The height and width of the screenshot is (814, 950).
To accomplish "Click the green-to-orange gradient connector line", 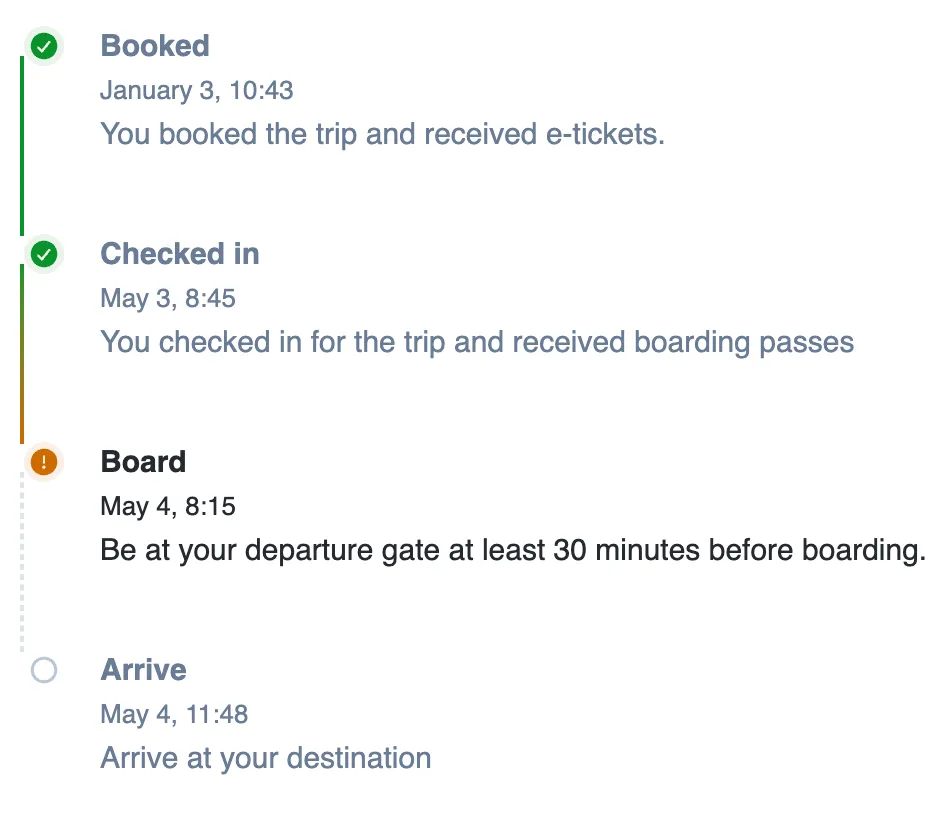I will tap(22, 353).
